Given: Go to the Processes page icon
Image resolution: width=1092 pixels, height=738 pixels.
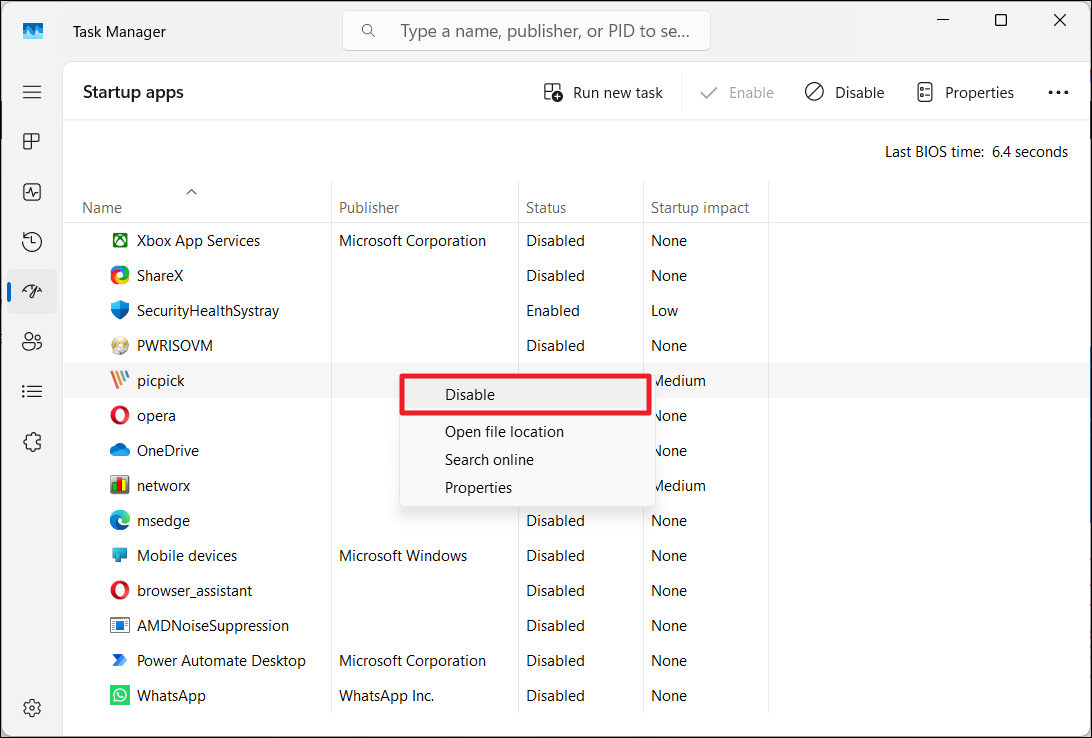Looking at the screenshot, I should click(x=32, y=141).
